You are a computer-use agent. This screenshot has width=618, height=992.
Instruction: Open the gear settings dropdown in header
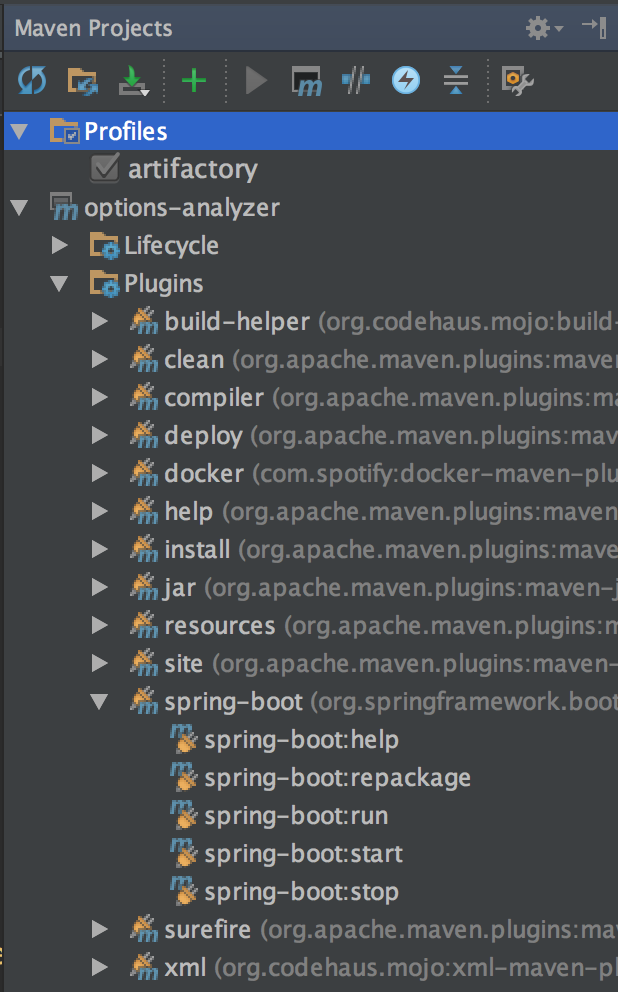coord(544,28)
